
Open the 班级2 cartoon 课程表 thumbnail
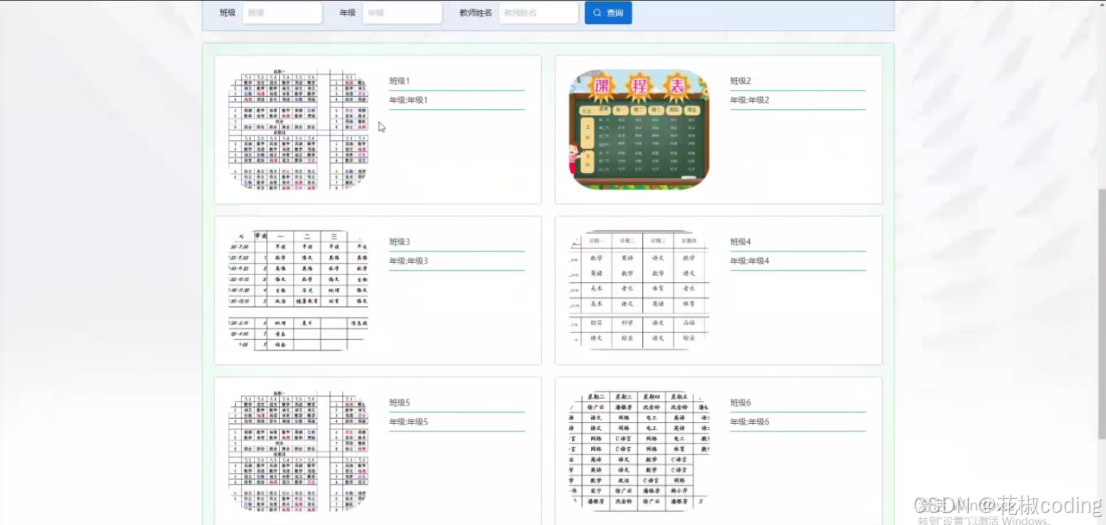pos(639,130)
